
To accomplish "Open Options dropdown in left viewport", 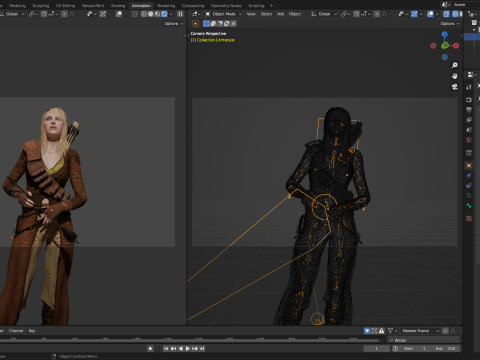I will [173, 24].
